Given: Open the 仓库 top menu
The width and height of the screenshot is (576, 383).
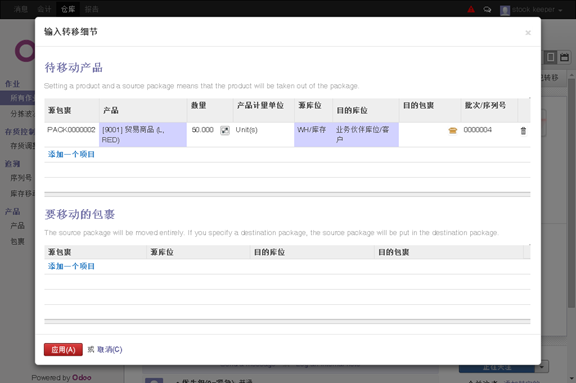Looking at the screenshot, I should [68, 9].
